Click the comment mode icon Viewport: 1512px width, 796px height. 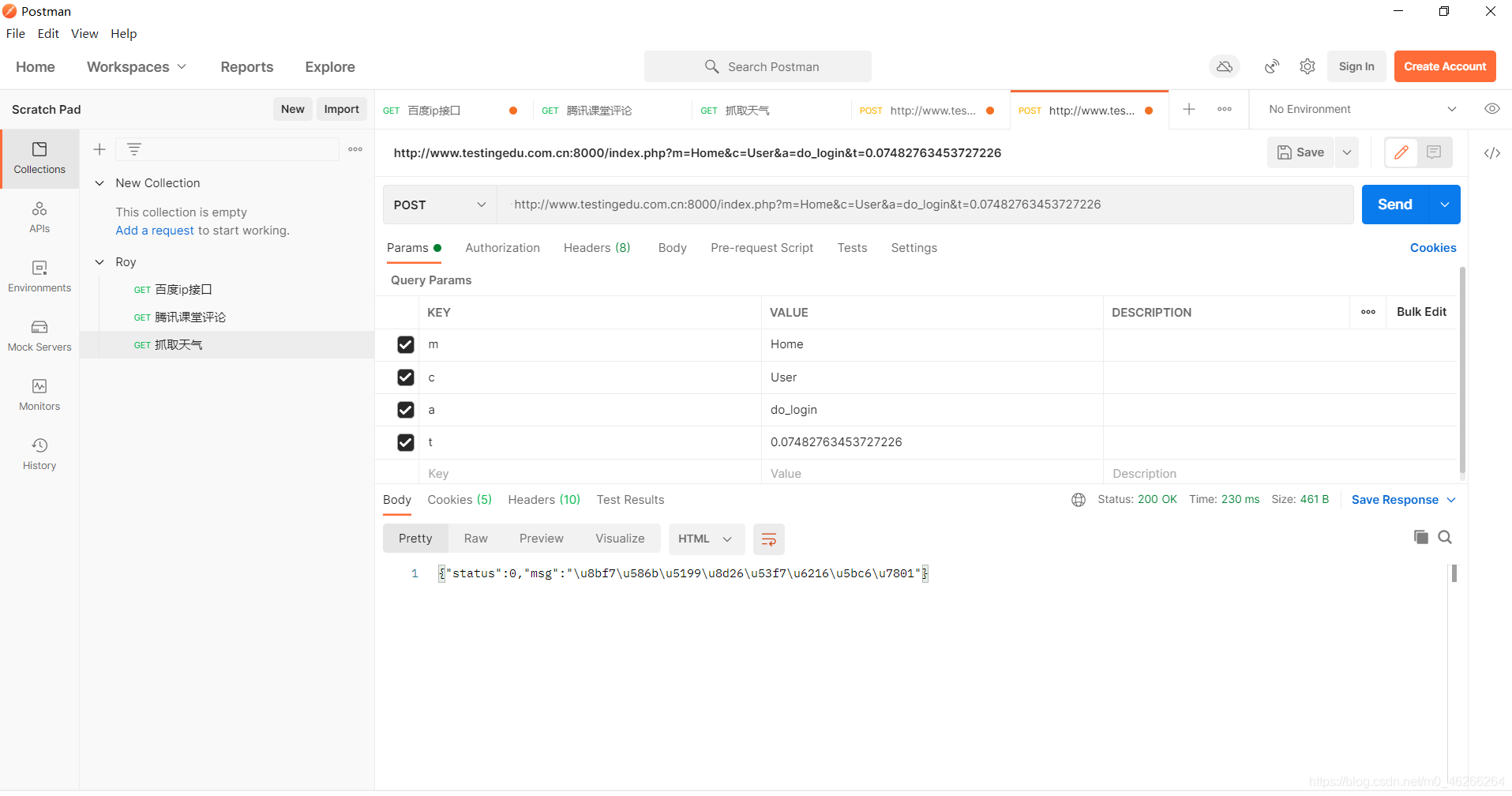(x=1434, y=152)
